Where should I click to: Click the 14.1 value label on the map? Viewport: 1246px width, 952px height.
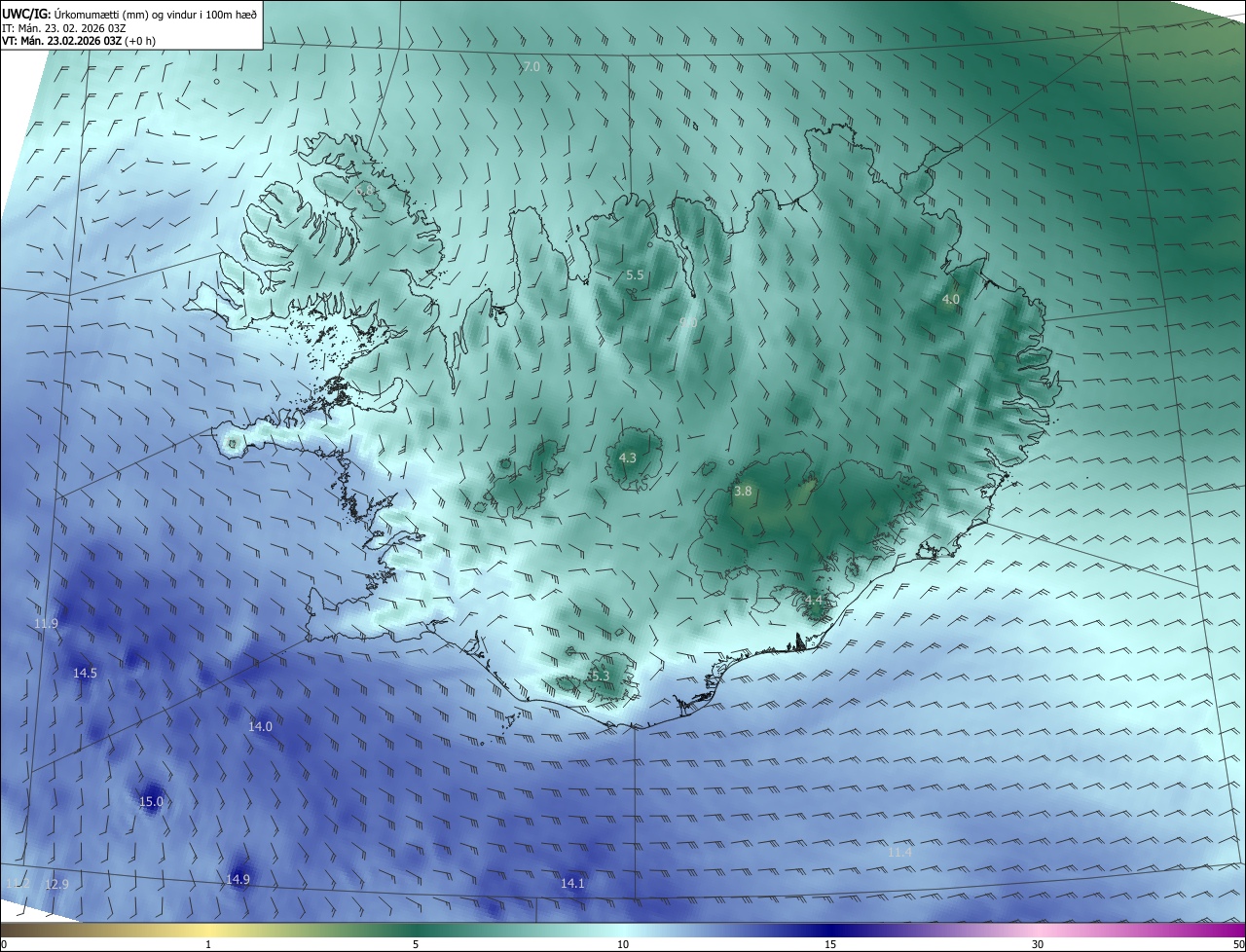pyautogui.click(x=572, y=883)
